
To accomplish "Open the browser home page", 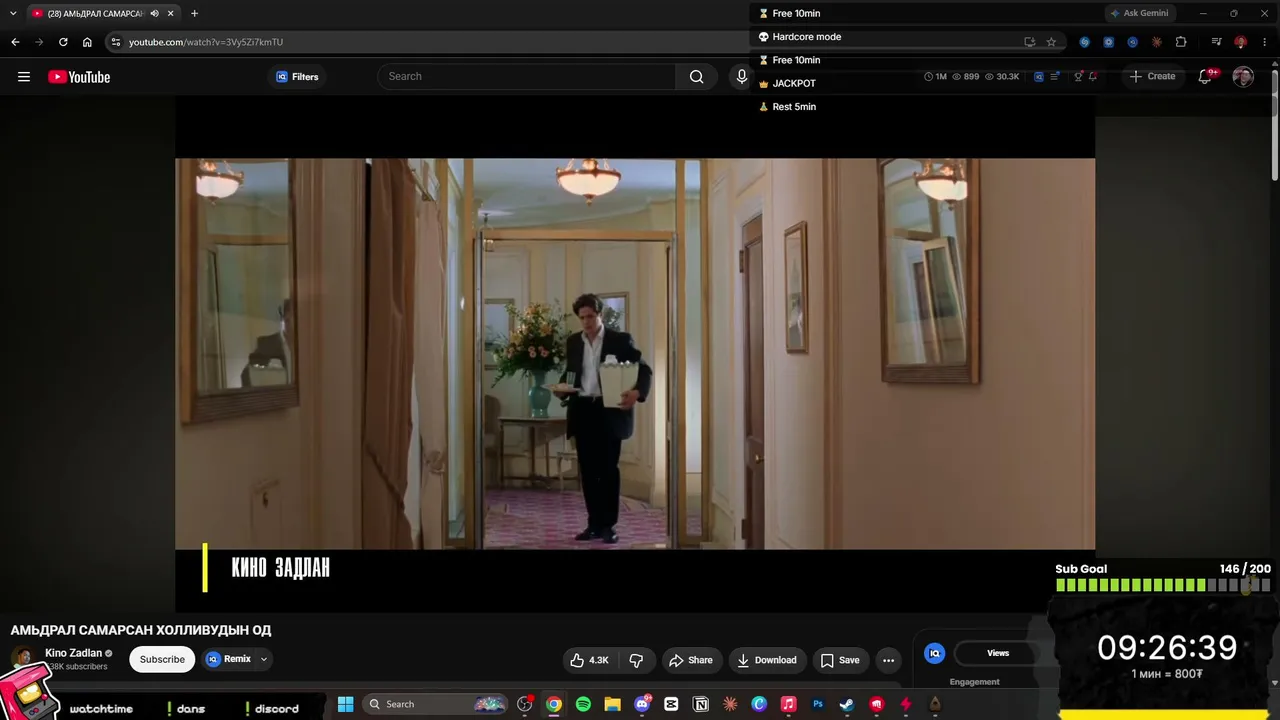I will coord(87,42).
